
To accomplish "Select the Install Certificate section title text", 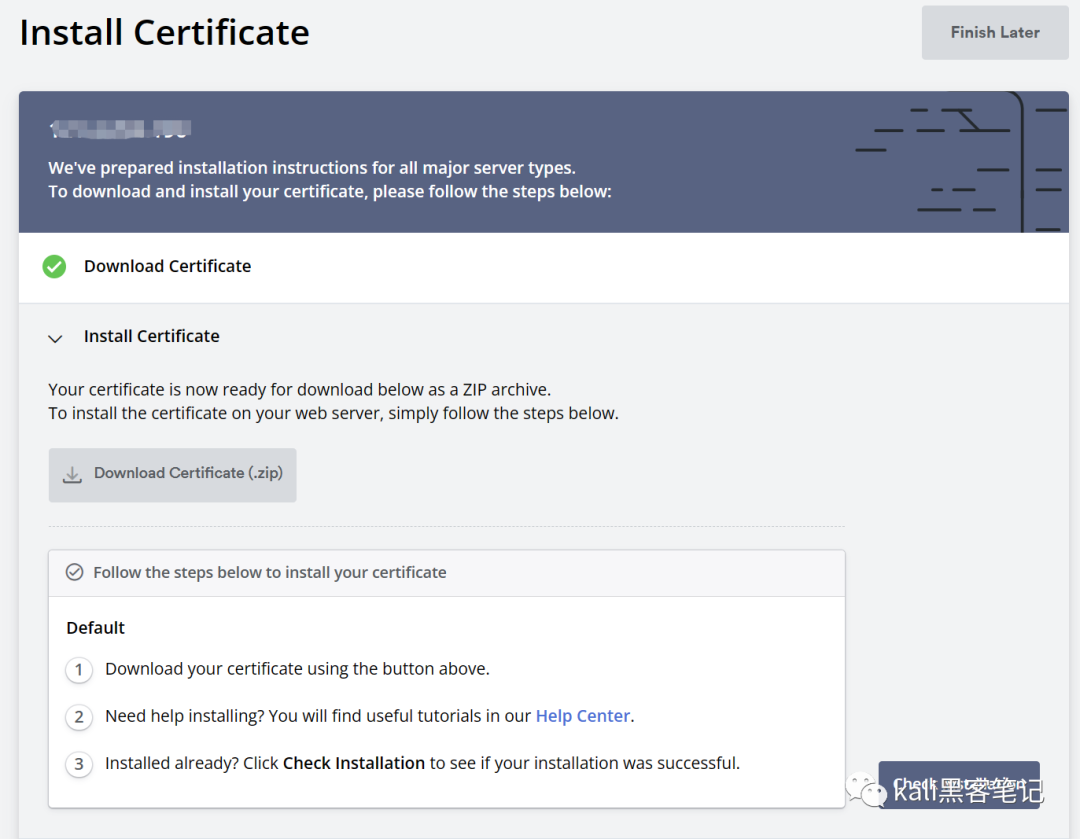I will [x=151, y=337].
